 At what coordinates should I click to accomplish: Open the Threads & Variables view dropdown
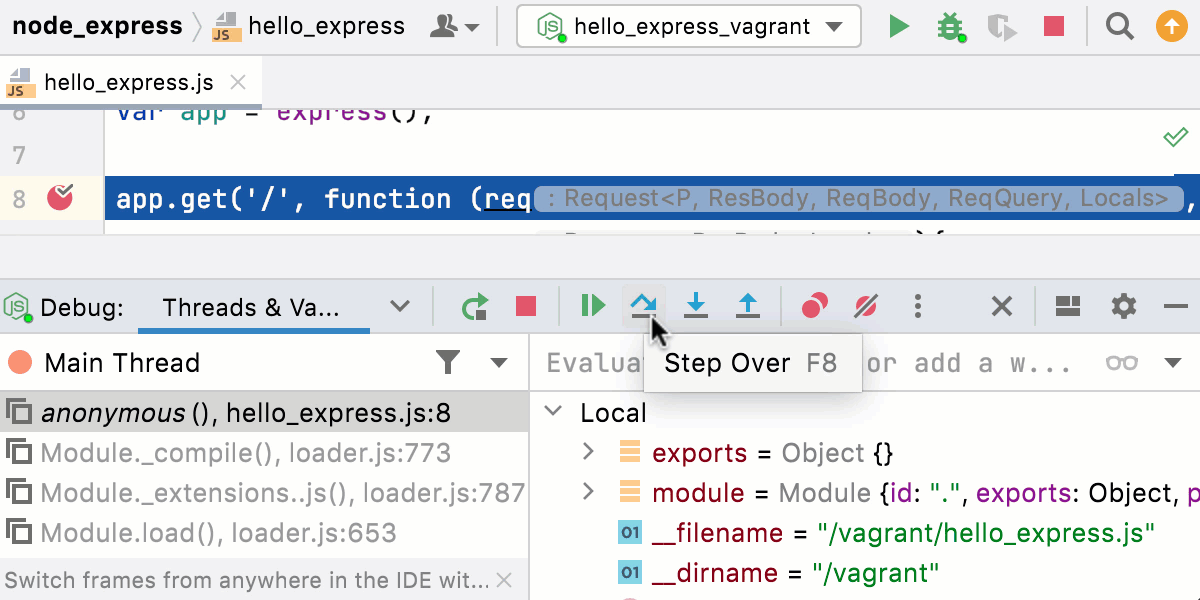[399, 307]
